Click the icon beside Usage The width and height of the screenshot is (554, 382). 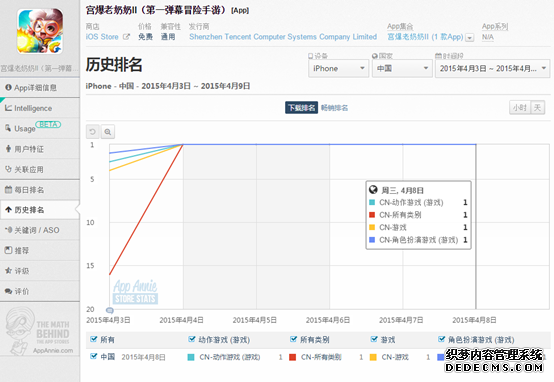(8, 128)
